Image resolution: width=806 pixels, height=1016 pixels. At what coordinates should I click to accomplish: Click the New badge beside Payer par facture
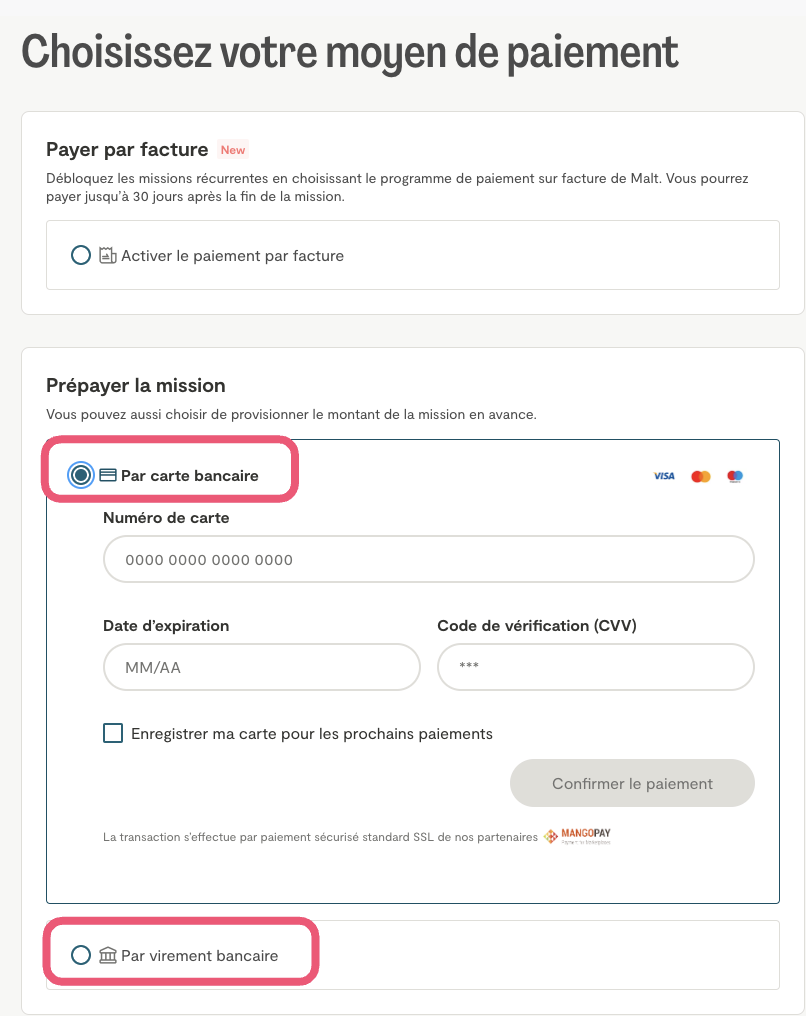point(233,150)
